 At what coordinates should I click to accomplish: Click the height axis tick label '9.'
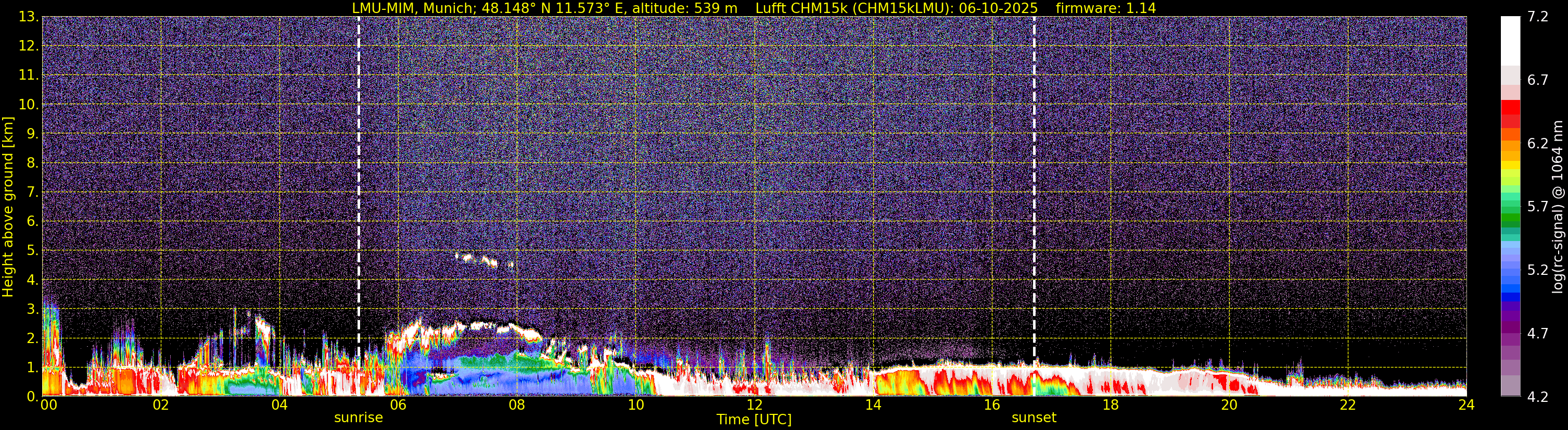(x=32, y=134)
